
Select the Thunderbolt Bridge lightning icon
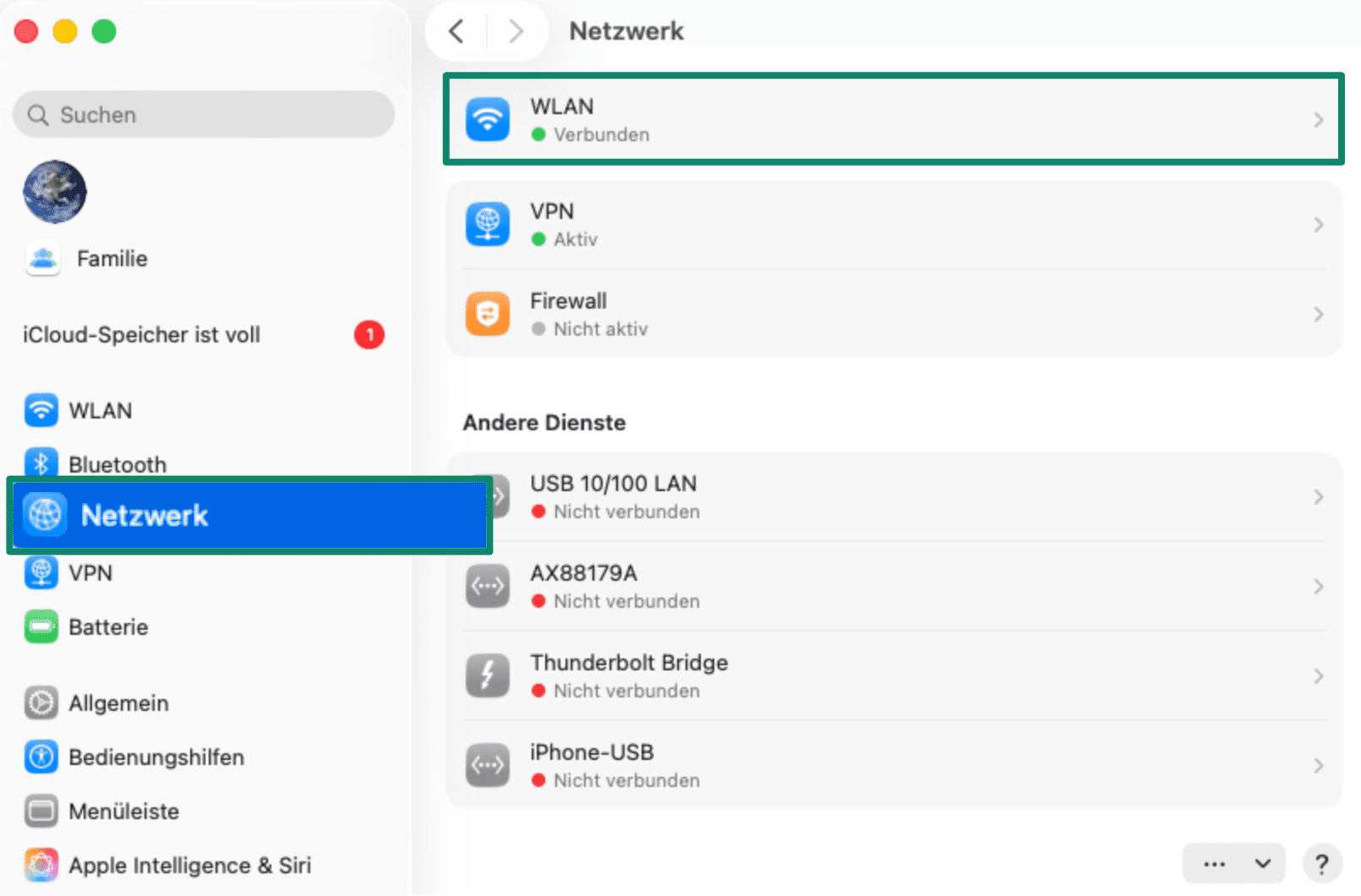point(488,675)
